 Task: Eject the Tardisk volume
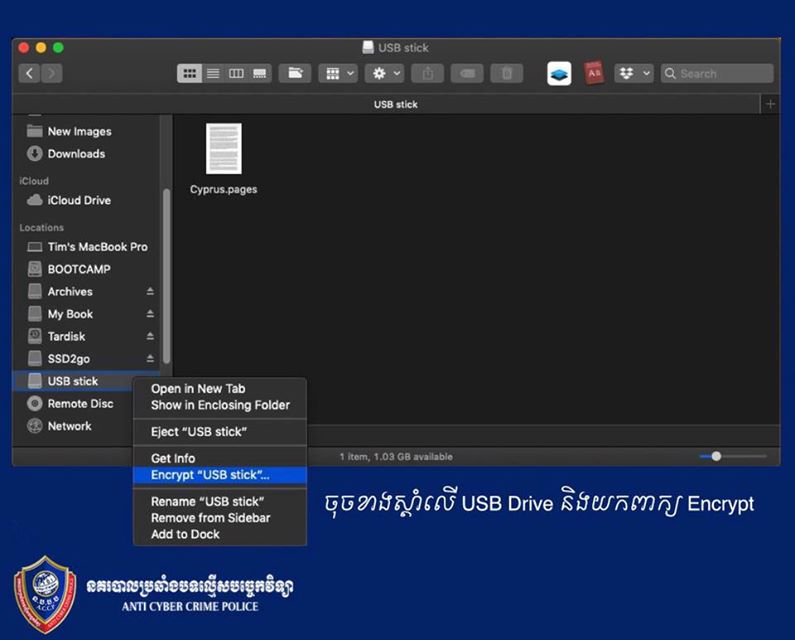click(150, 336)
